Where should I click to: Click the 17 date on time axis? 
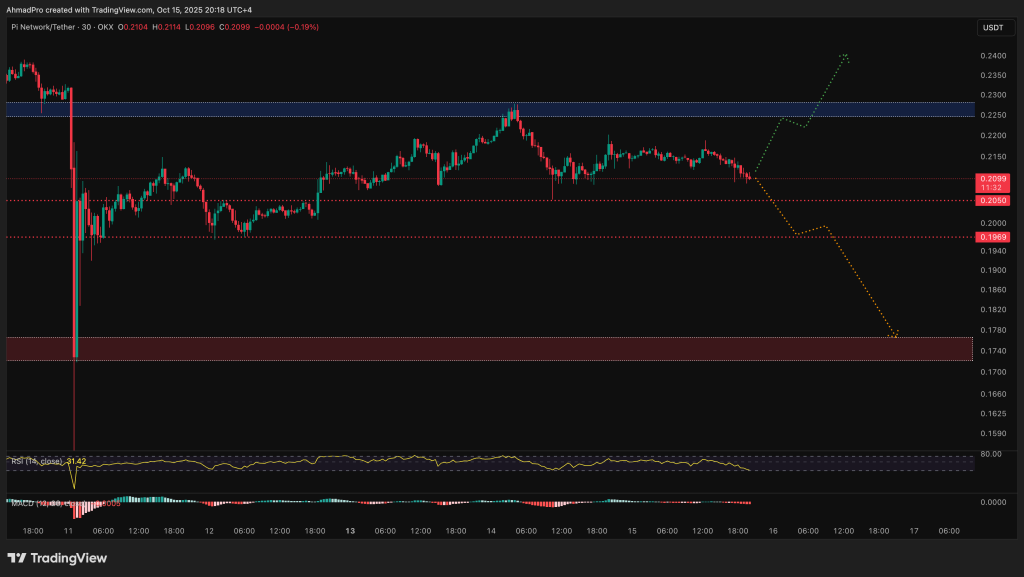913,531
